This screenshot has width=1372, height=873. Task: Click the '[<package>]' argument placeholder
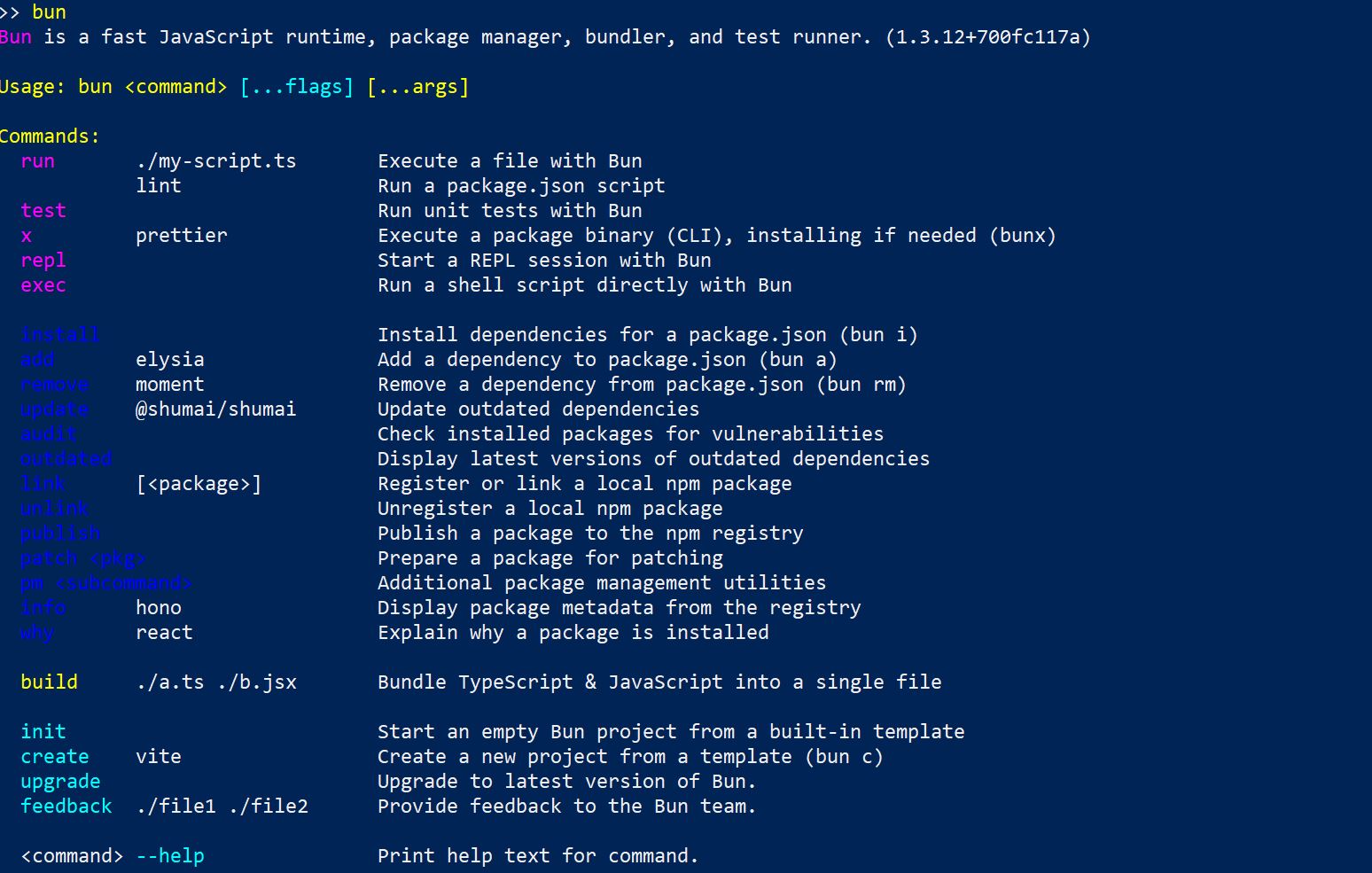(x=199, y=484)
